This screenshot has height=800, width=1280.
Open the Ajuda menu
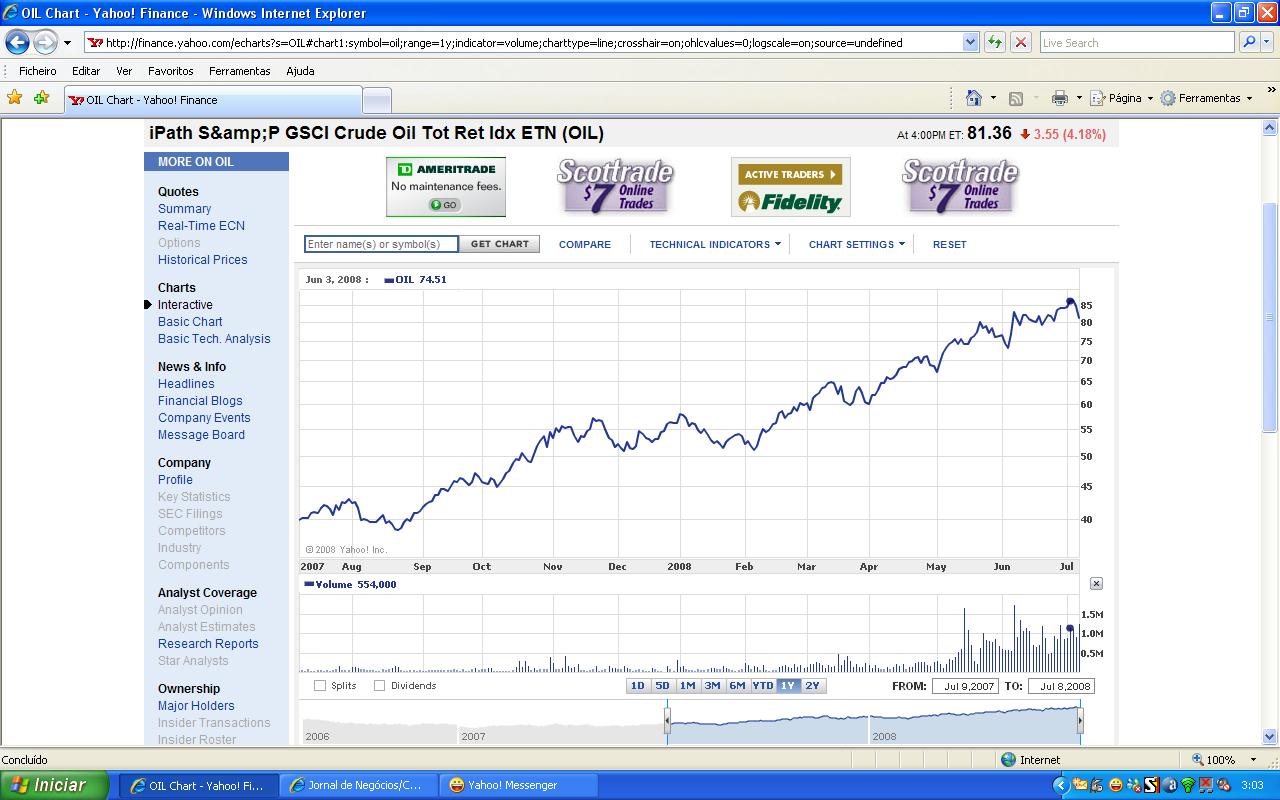300,71
